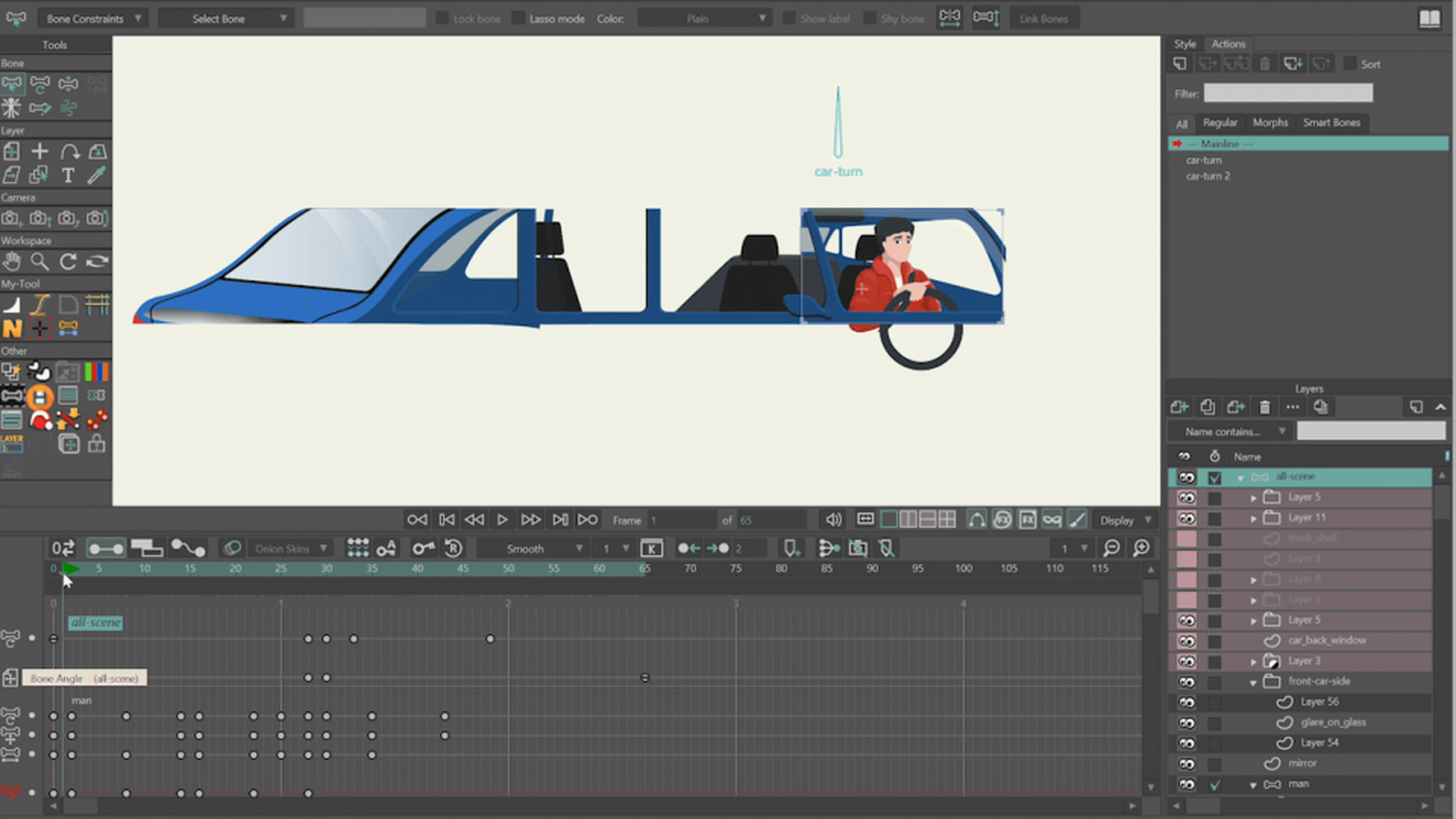This screenshot has height=819, width=1456.
Task: Click the Rewind to start button
Action: coord(417,520)
